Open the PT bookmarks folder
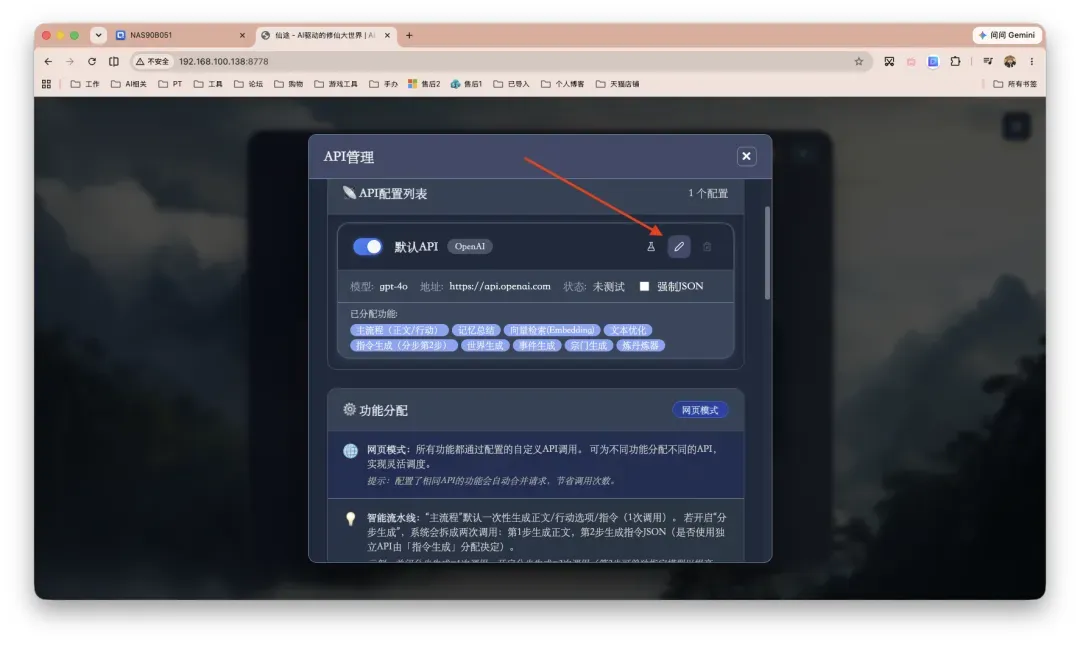This screenshot has width=1080, height=645. [170, 84]
